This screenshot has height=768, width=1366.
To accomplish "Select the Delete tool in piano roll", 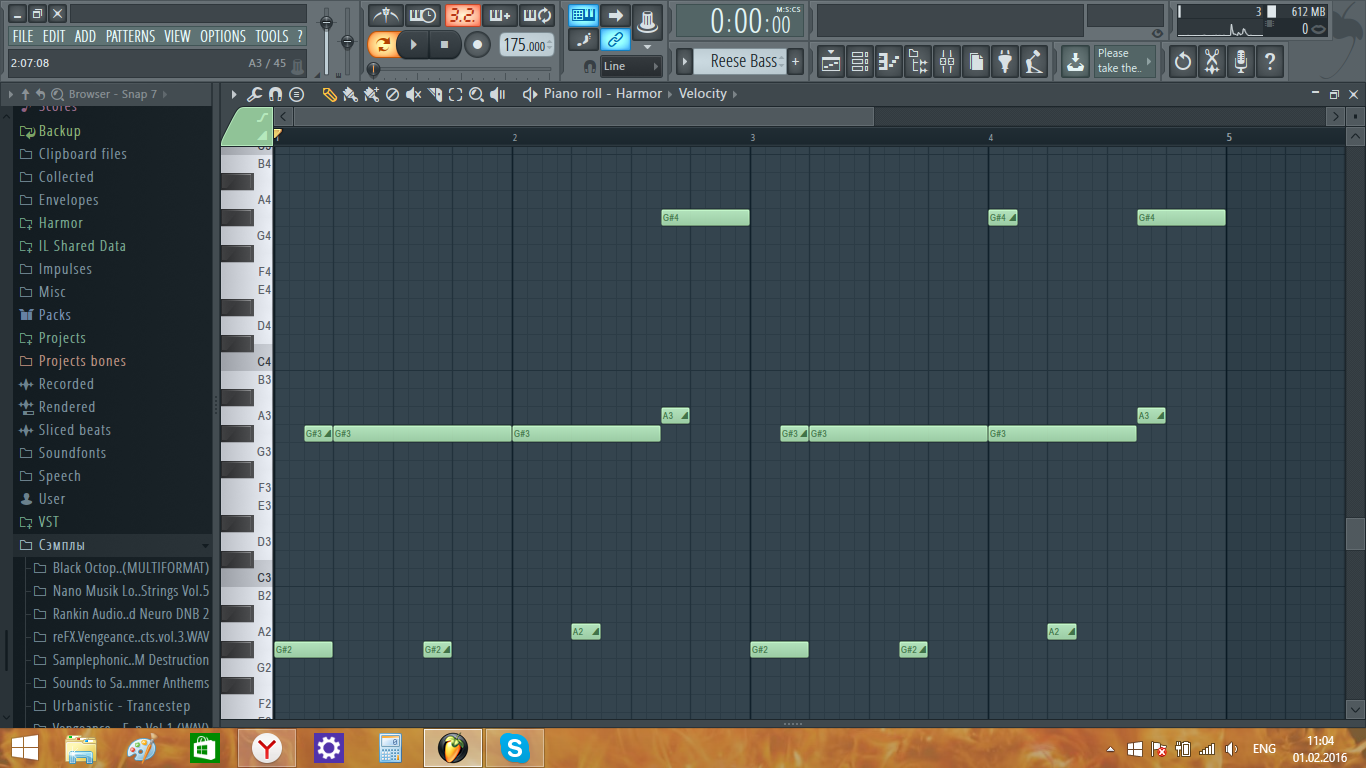I will click(392, 94).
